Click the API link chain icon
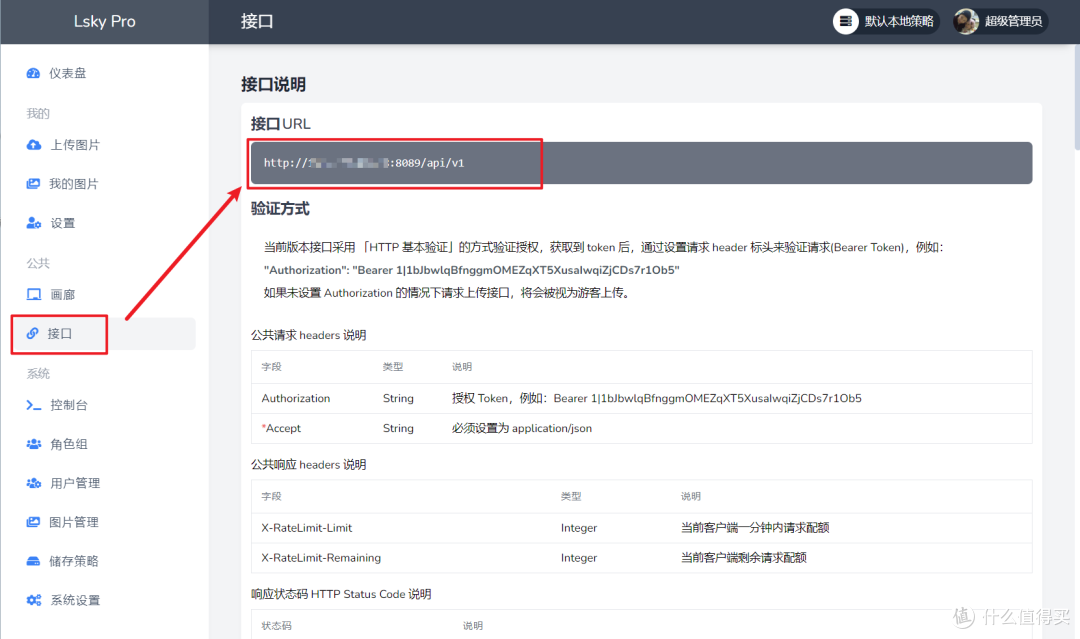The height and width of the screenshot is (639, 1080). click(x=32, y=334)
